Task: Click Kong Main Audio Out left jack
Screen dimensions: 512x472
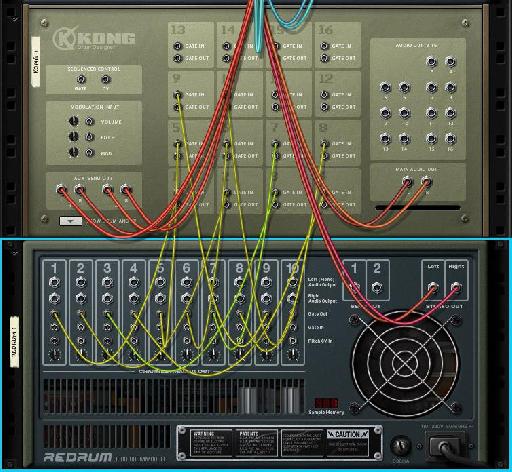Action: point(407,182)
